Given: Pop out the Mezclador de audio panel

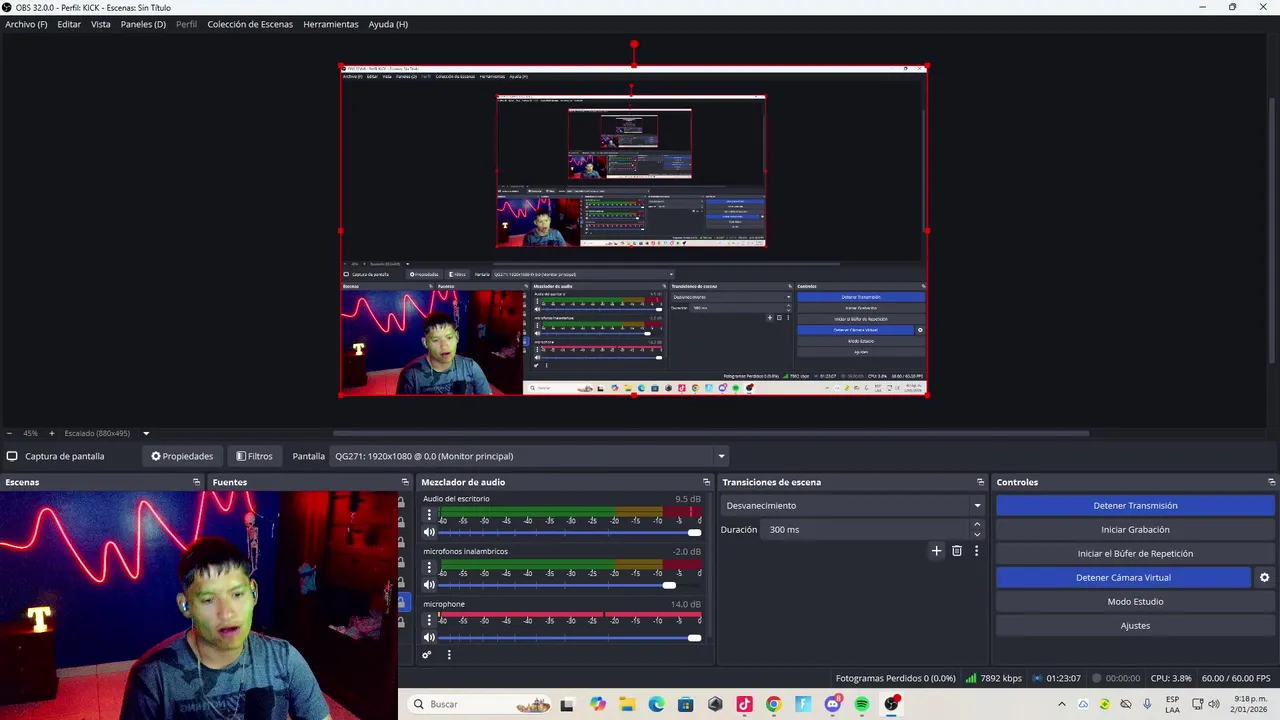Looking at the screenshot, I should [x=706, y=482].
